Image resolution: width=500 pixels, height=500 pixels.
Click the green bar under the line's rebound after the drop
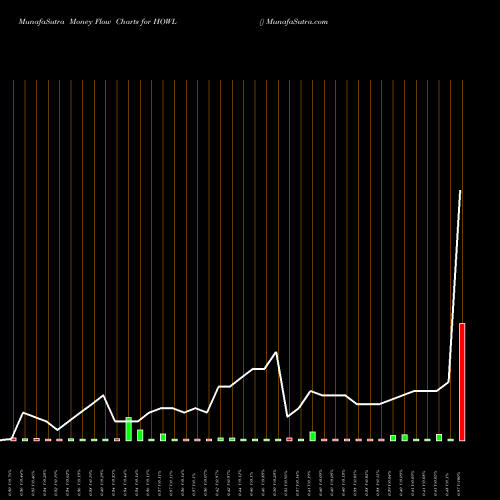pyautogui.click(x=313, y=436)
